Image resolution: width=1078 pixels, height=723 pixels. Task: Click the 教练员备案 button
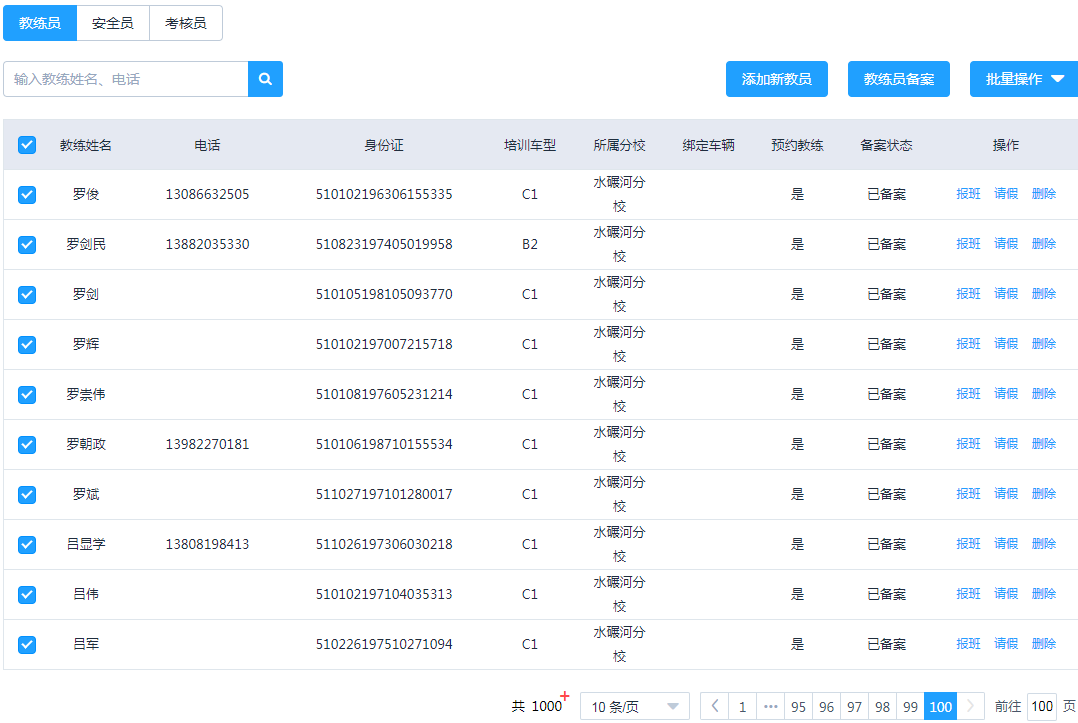(898, 78)
